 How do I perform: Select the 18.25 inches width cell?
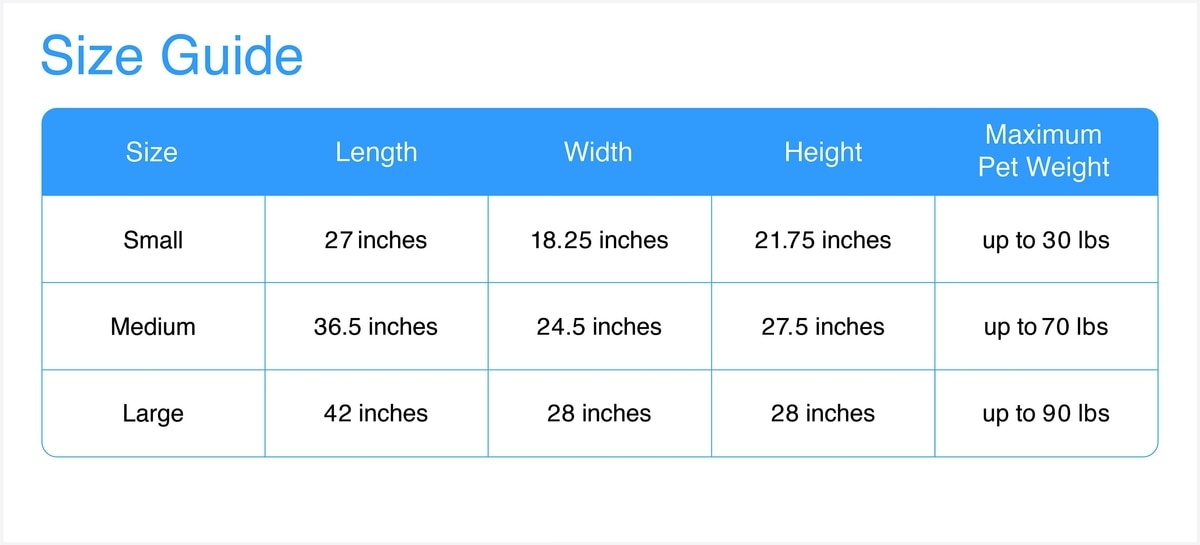coord(599,240)
